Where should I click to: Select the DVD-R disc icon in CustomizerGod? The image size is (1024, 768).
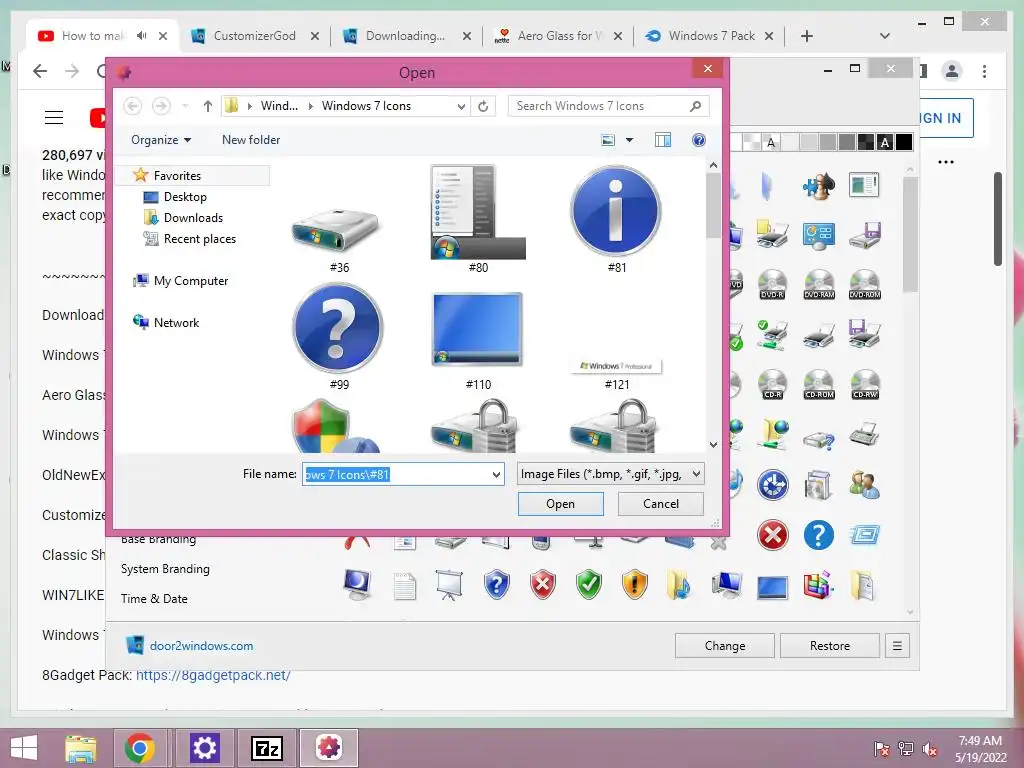773,285
